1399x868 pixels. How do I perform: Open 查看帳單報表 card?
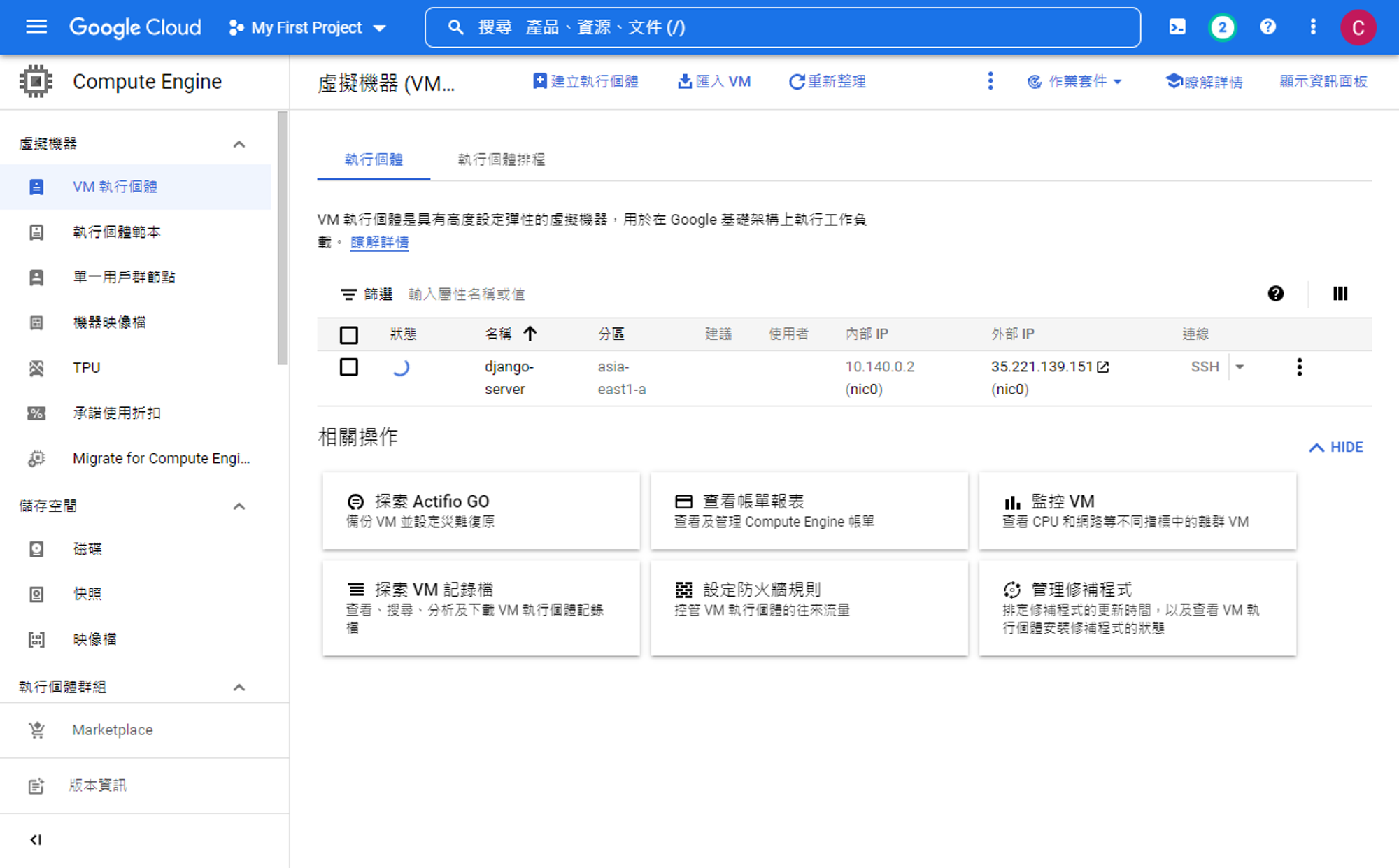click(x=809, y=511)
